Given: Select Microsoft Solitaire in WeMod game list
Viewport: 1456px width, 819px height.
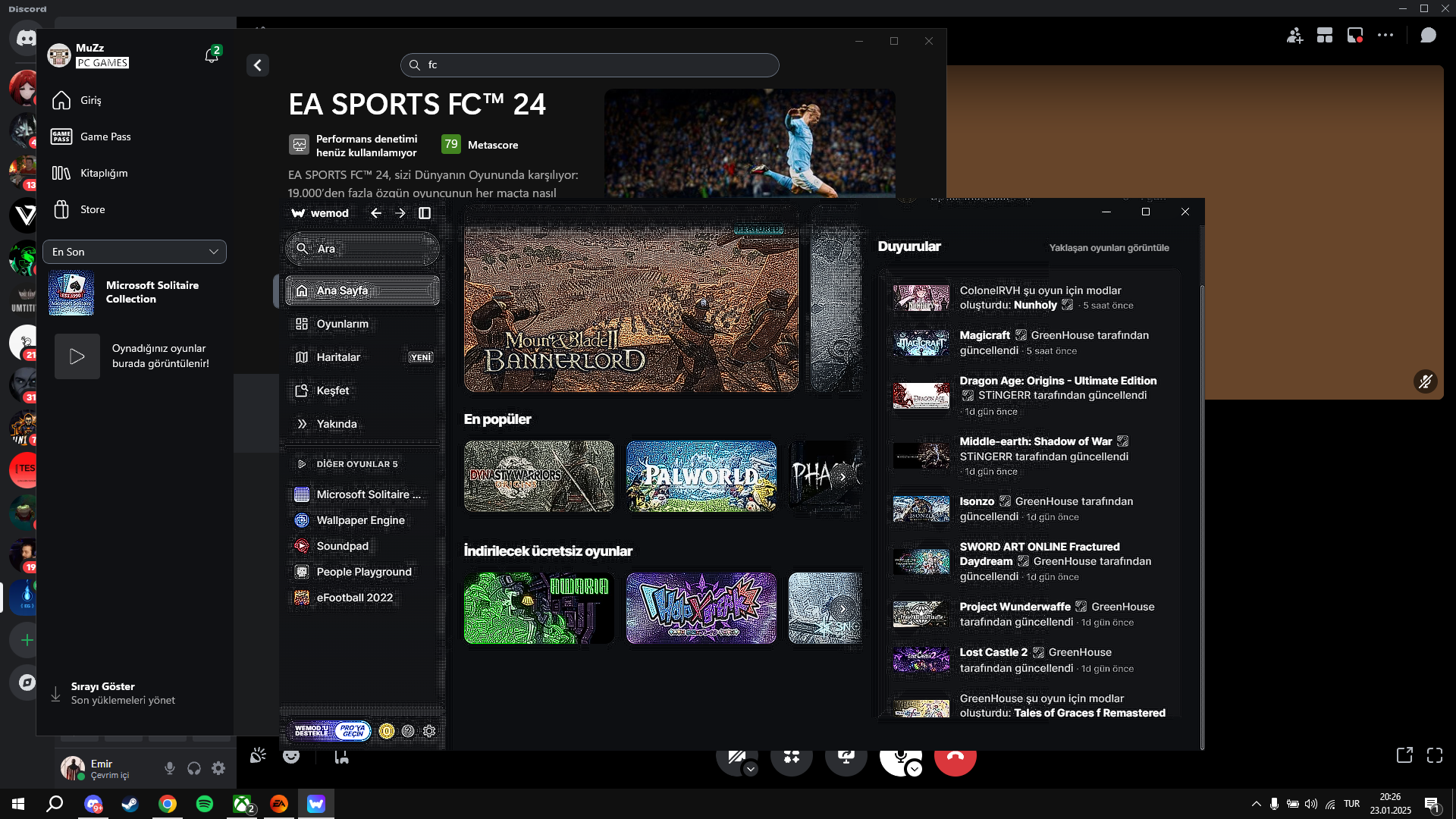Looking at the screenshot, I should click(362, 494).
